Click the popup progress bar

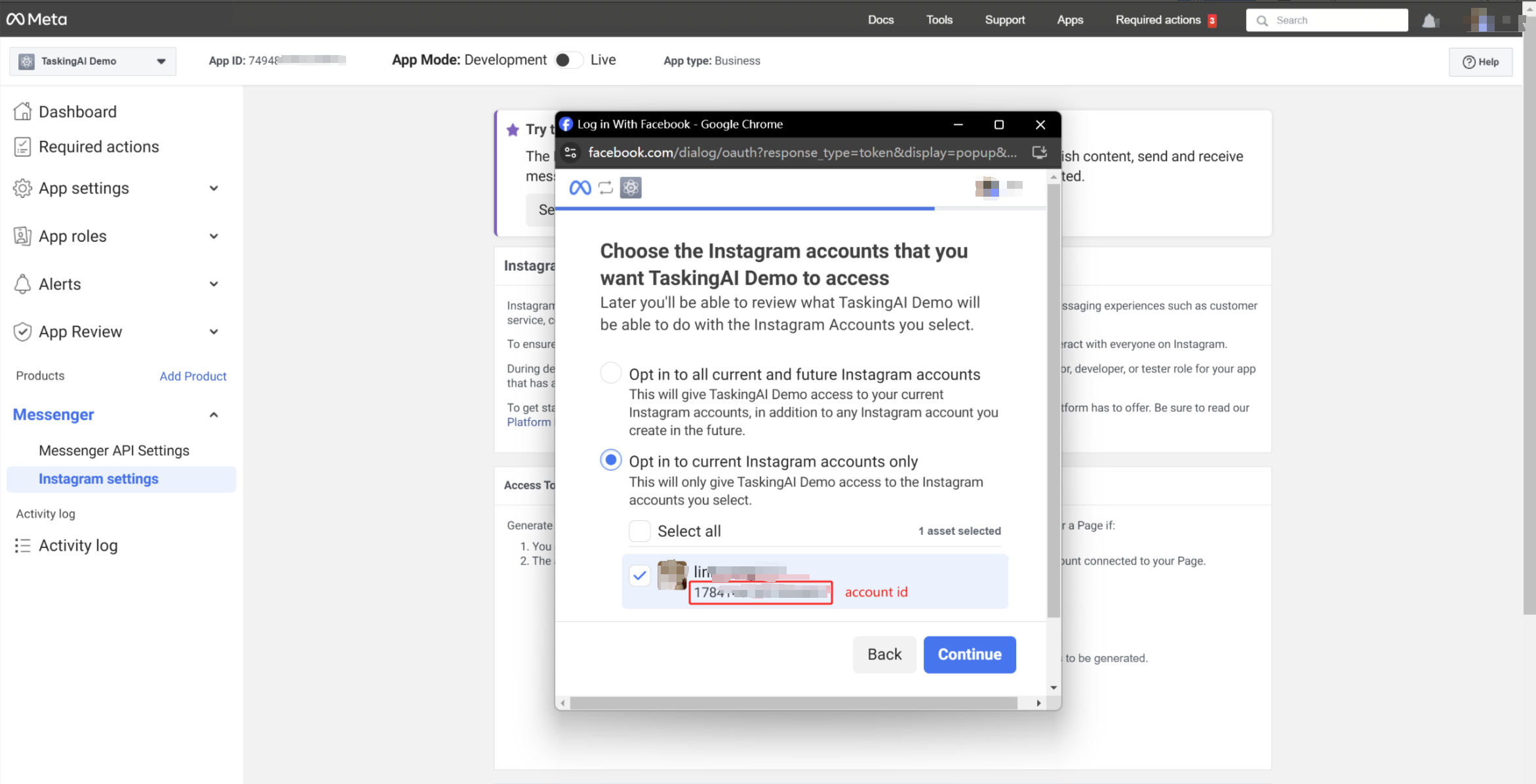click(800, 208)
